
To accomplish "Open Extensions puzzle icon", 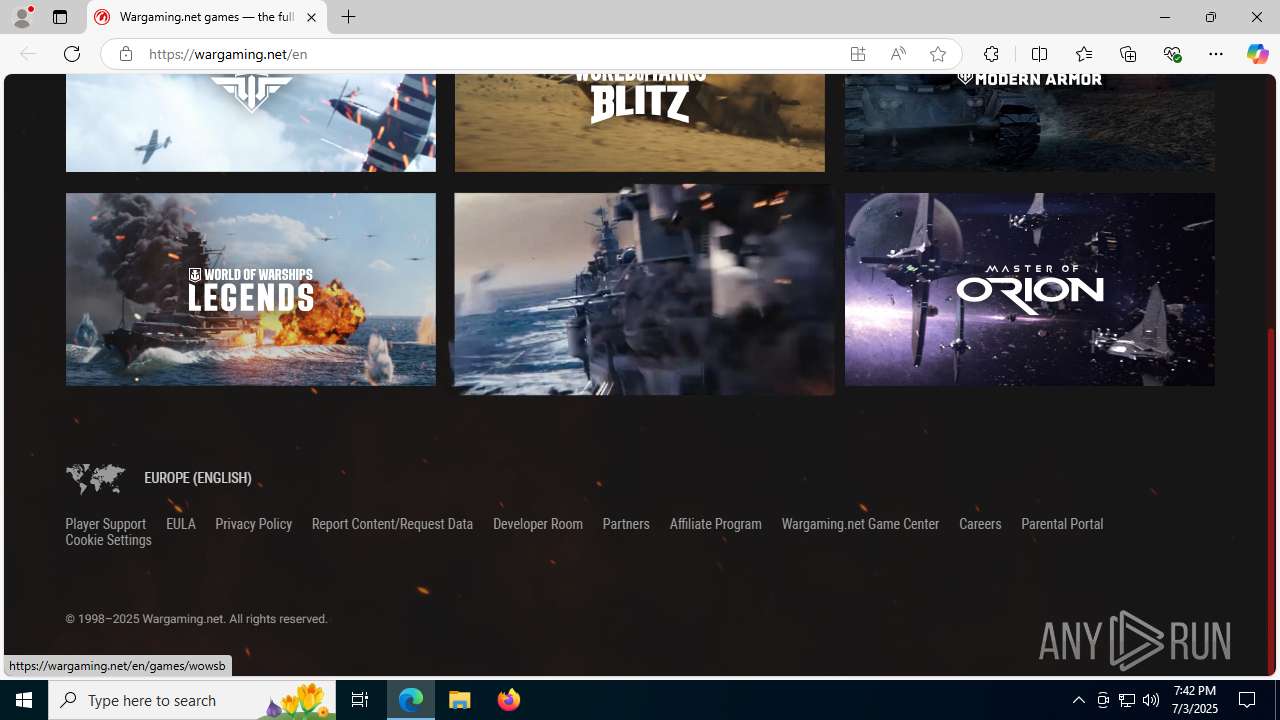I will click(x=991, y=54).
